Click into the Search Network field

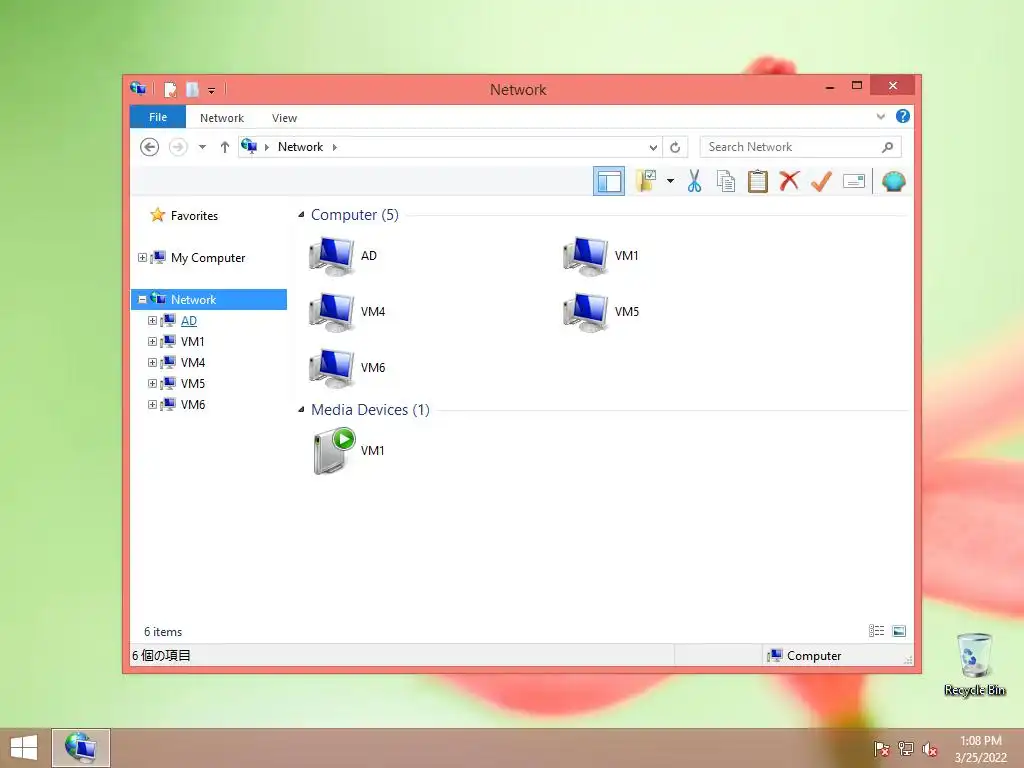[801, 147]
